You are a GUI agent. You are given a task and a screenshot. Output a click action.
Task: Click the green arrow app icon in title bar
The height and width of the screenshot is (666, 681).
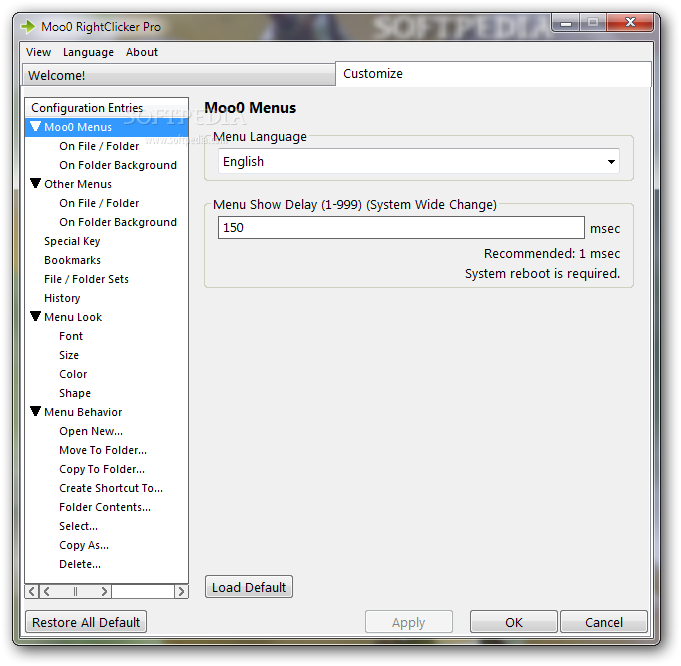28,27
